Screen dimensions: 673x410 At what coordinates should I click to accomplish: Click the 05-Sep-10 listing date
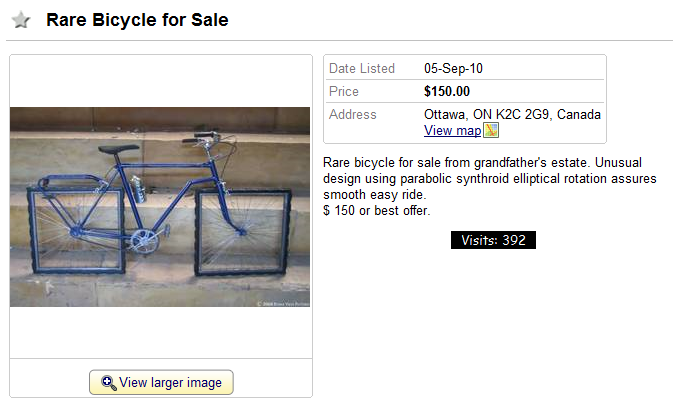pos(454,69)
